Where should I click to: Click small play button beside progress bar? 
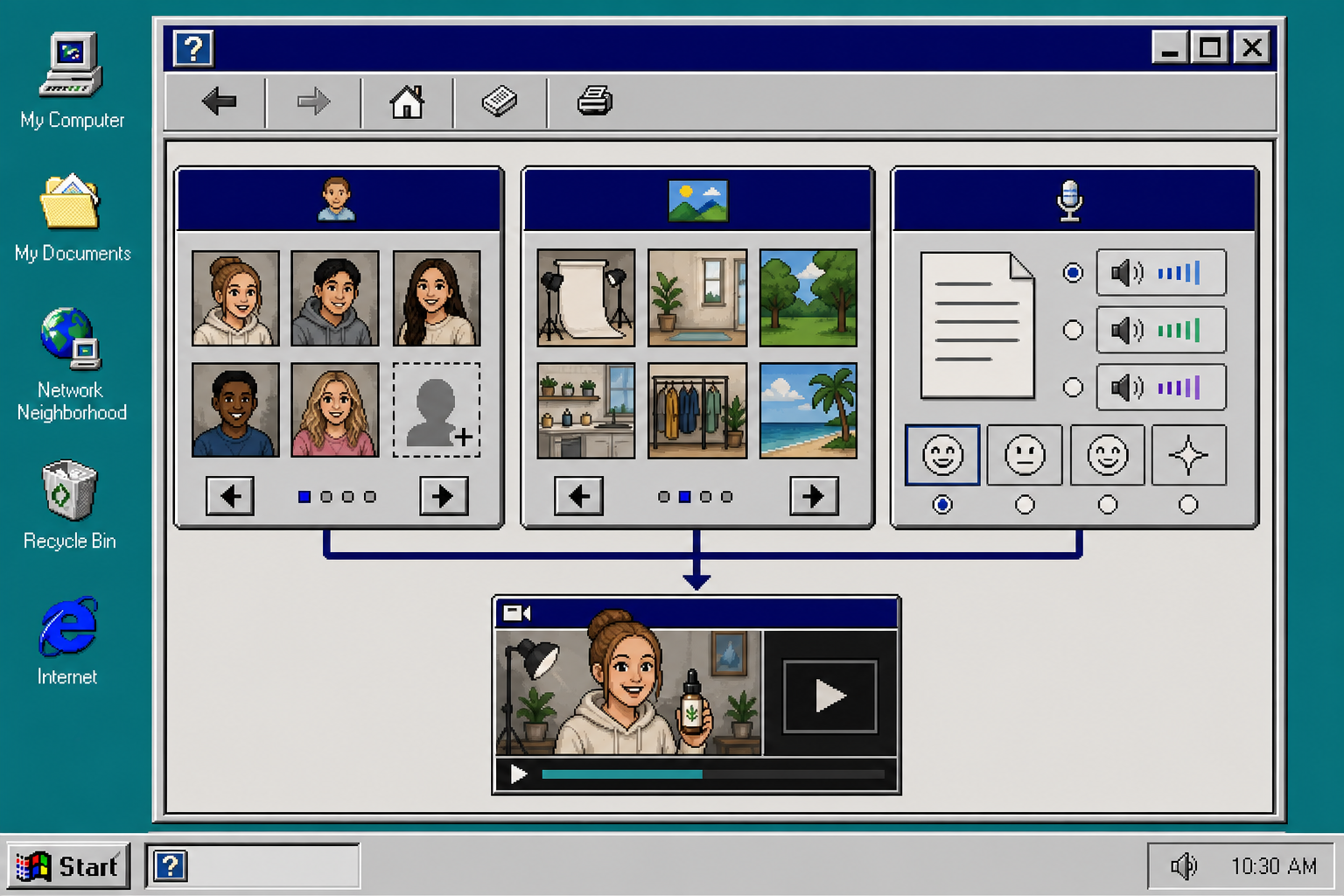point(518,774)
